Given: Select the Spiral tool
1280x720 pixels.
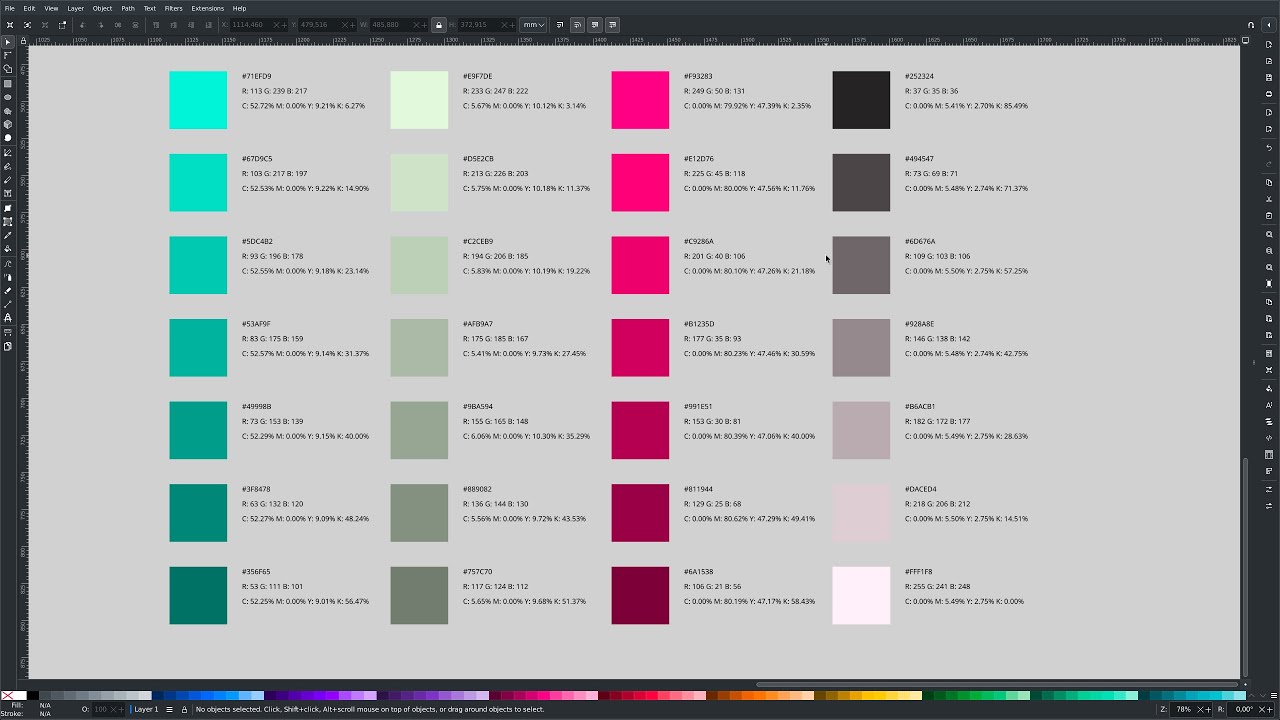Looking at the screenshot, I should click(x=8, y=138).
